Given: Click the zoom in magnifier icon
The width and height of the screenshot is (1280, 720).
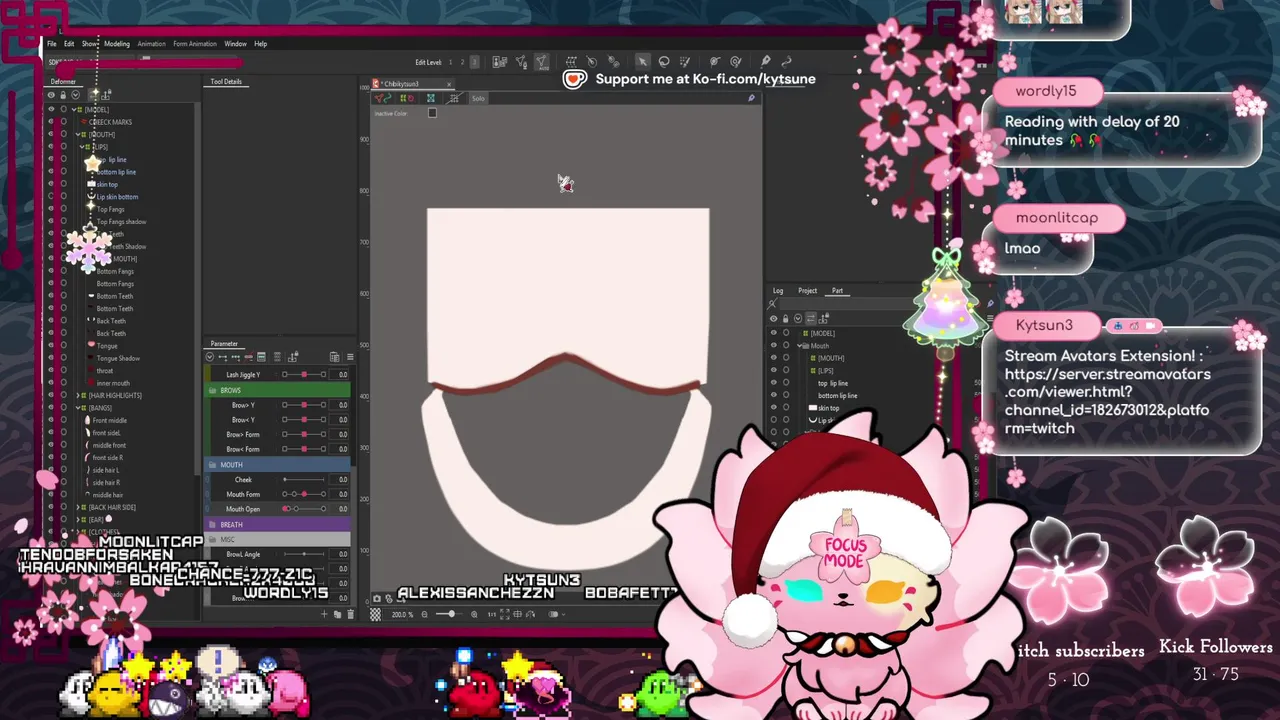Looking at the screenshot, I should coord(474,614).
